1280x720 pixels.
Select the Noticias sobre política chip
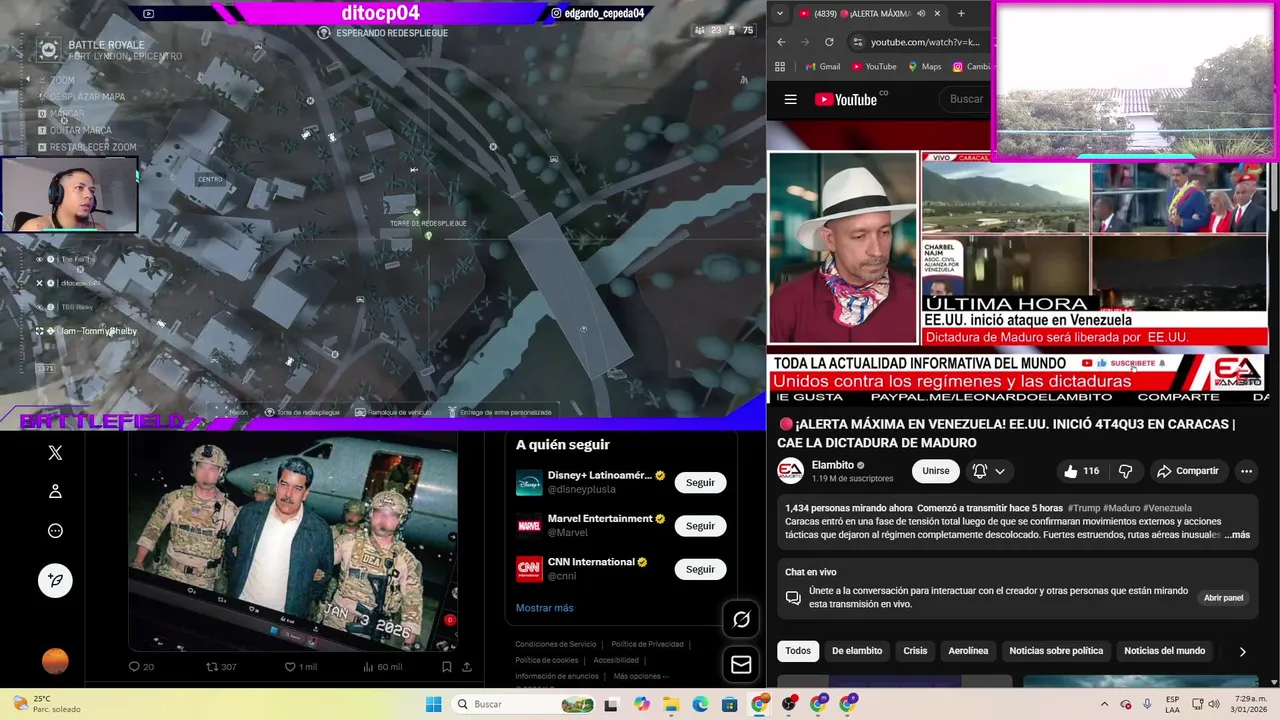click(x=1056, y=651)
